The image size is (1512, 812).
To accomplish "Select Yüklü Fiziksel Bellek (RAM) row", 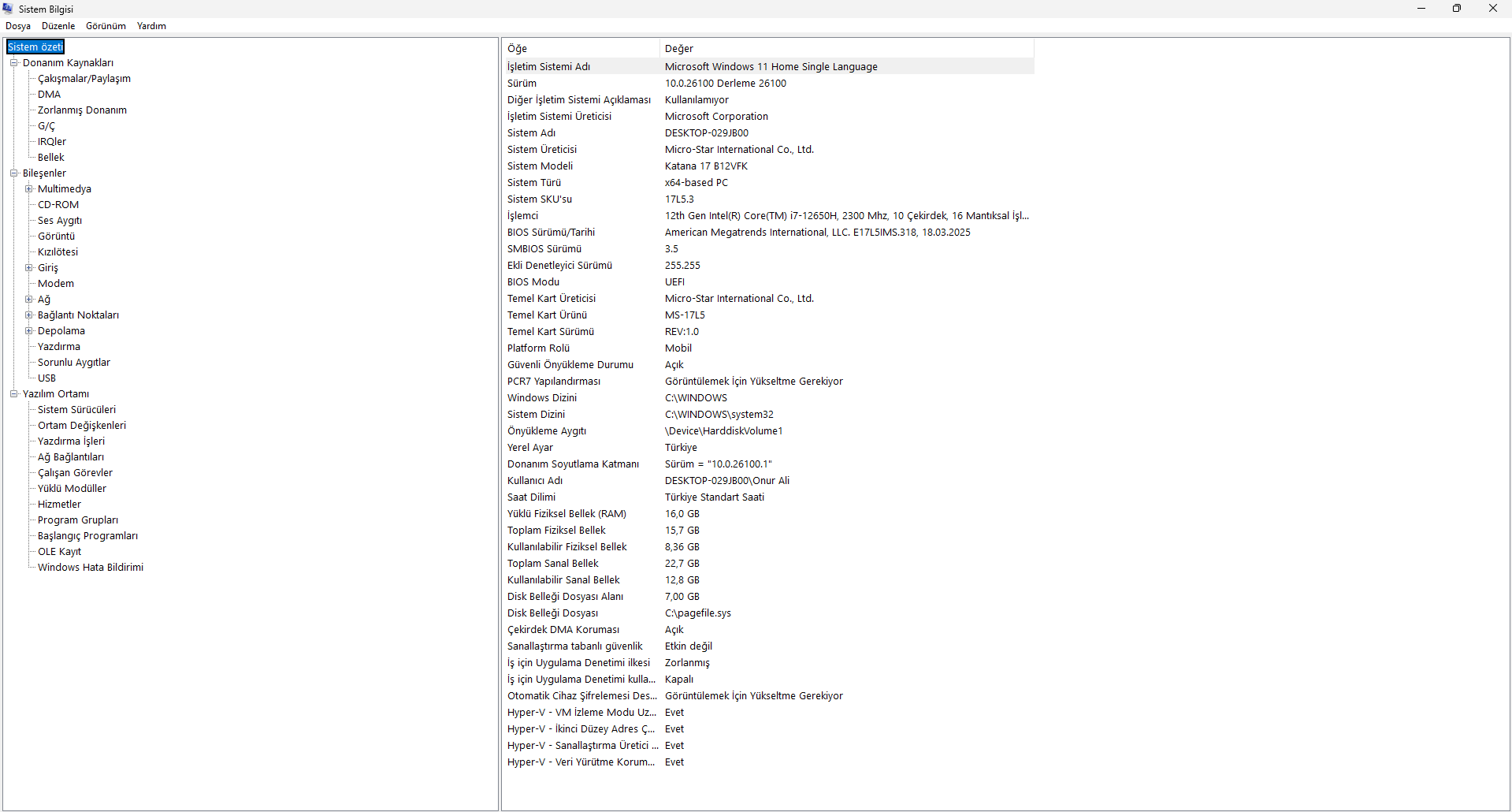I will tap(768, 513).
